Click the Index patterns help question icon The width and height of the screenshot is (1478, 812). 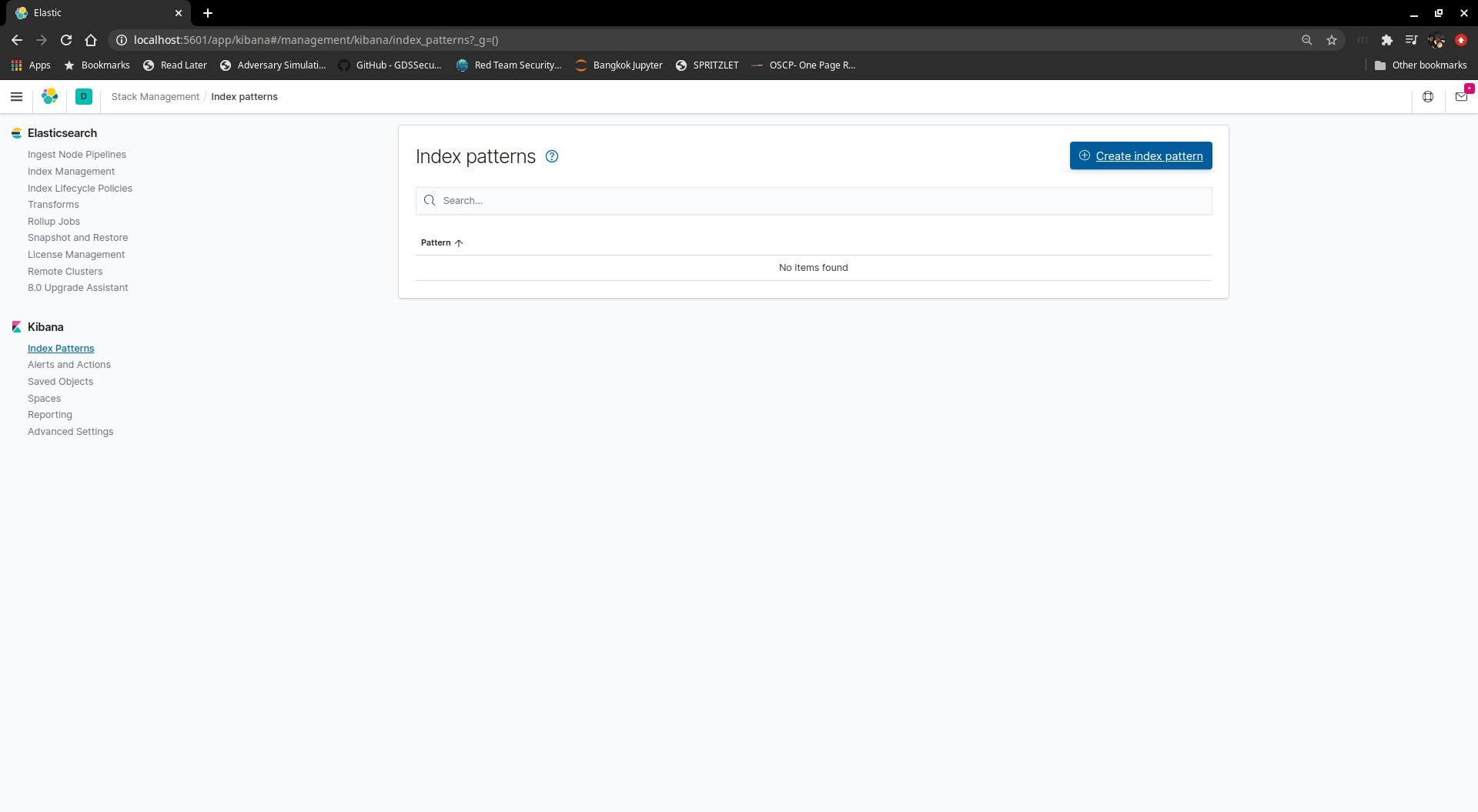552,157
